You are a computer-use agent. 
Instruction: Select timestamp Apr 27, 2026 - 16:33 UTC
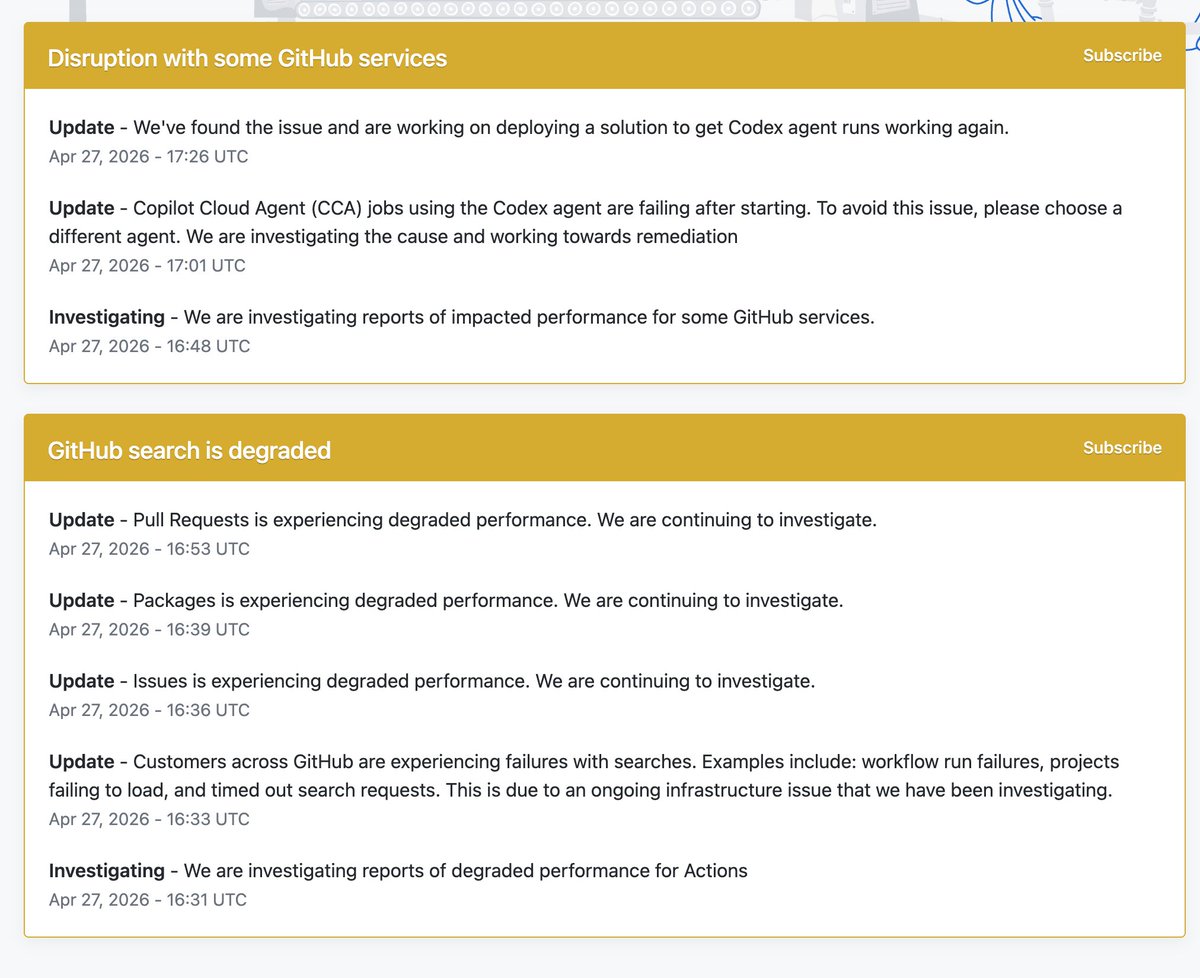(149, 819)
